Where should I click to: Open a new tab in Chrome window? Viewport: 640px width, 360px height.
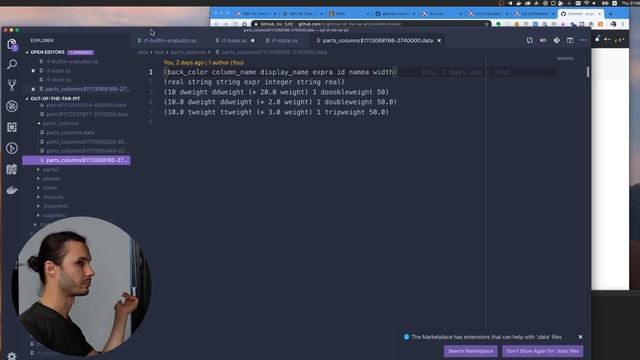coord(611,13)
